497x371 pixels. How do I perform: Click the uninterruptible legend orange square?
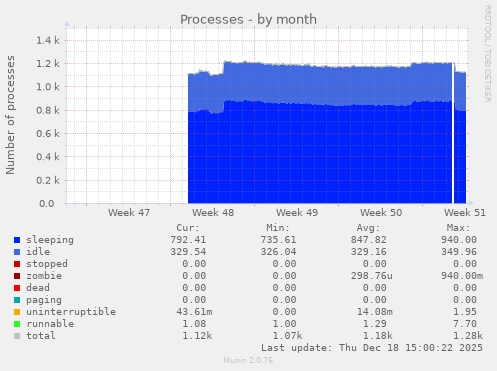(17, 312)
